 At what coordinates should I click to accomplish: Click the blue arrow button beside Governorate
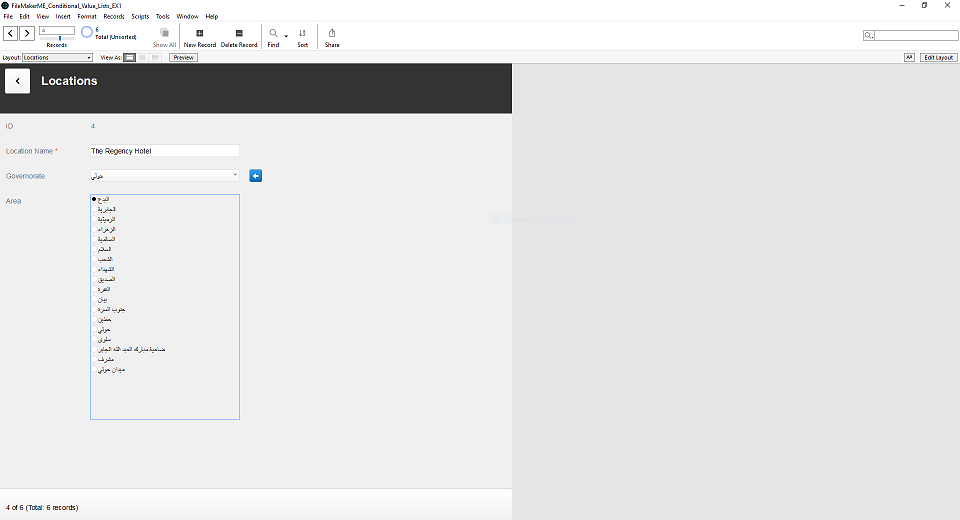pyautogui.click(x=256, y=176)
